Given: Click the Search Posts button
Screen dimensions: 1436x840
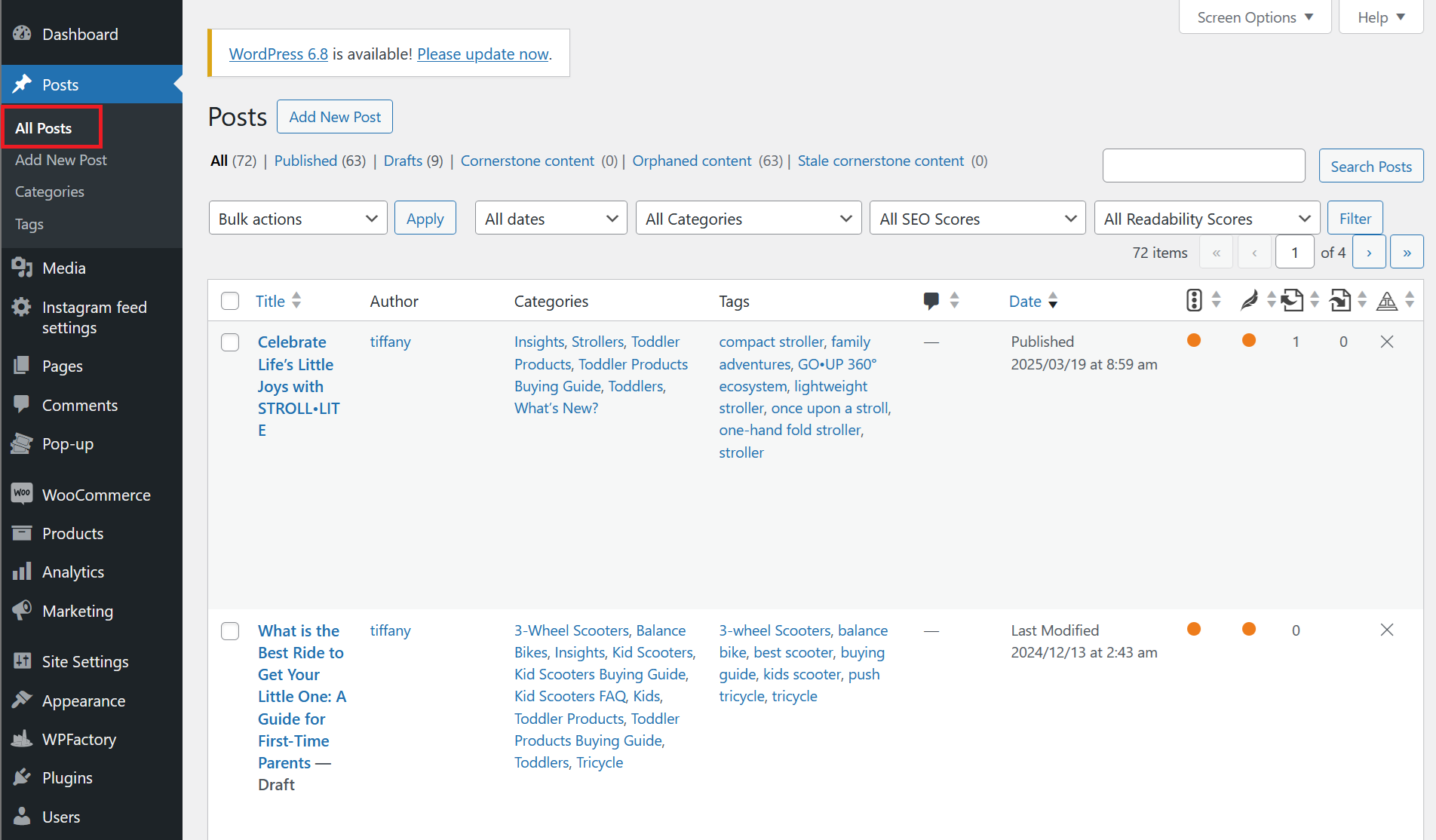Looking at the screenshot, I should (1371, 166).
